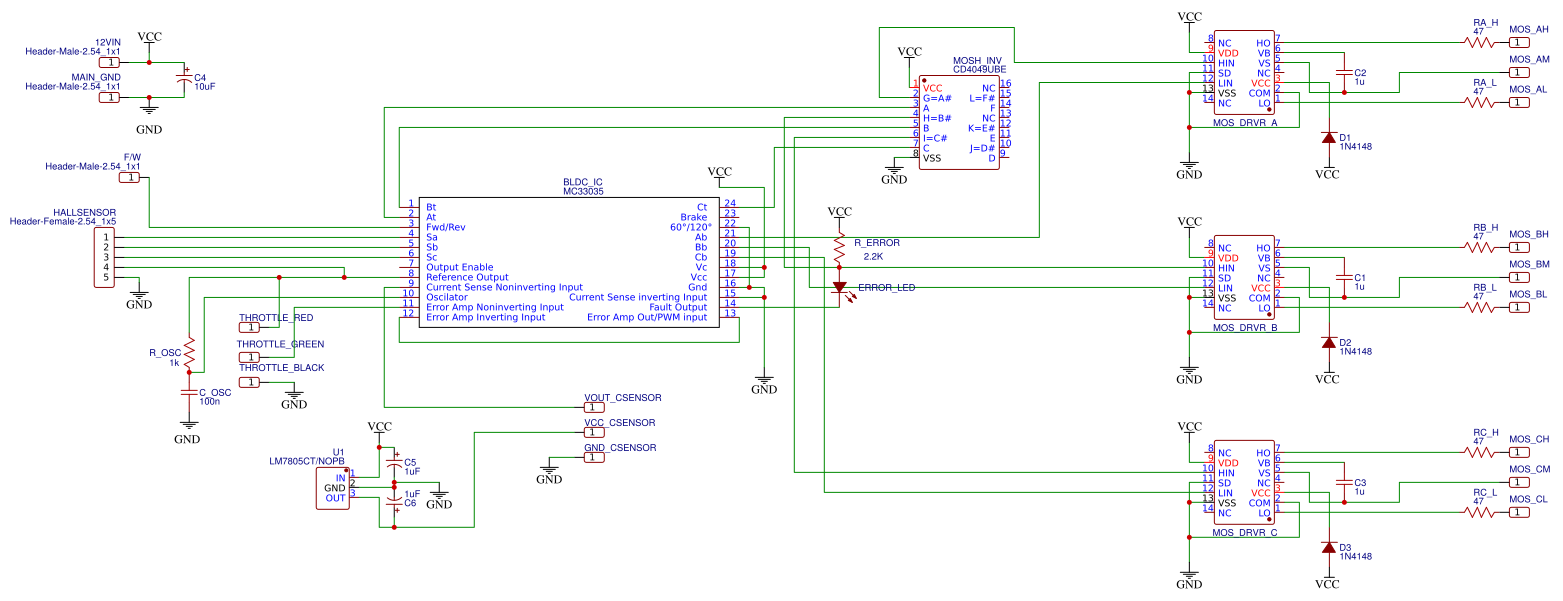The image size is (1563, 601).
Task: Click the RC_H resistor label
Action: click(x=1486, y=432)
